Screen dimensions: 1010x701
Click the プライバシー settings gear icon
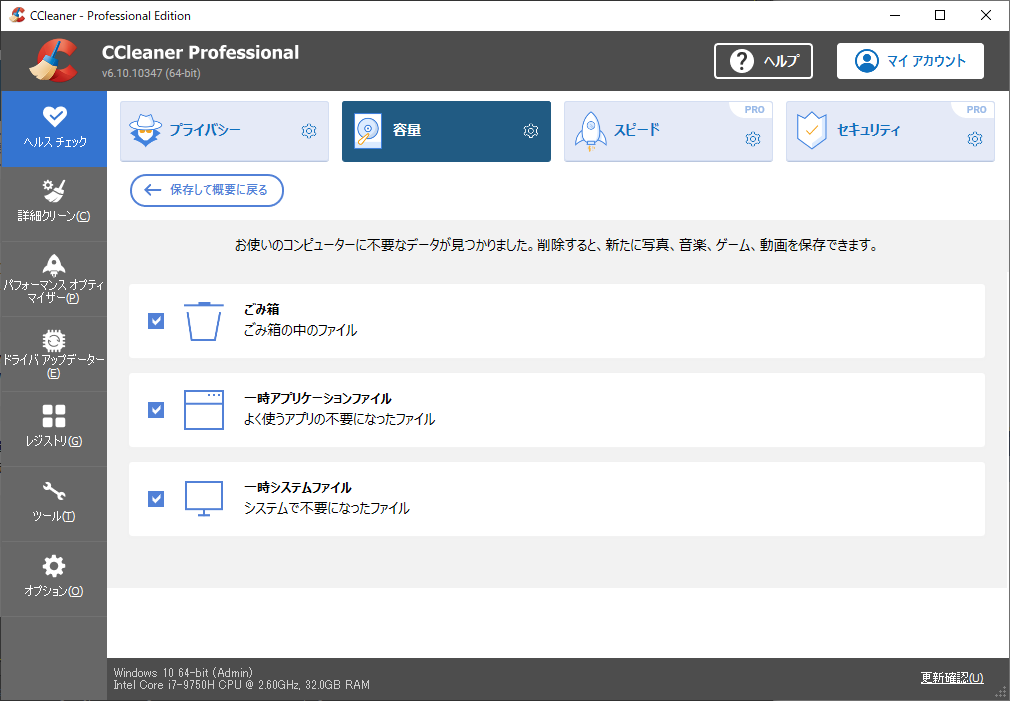tap(309, 131)
